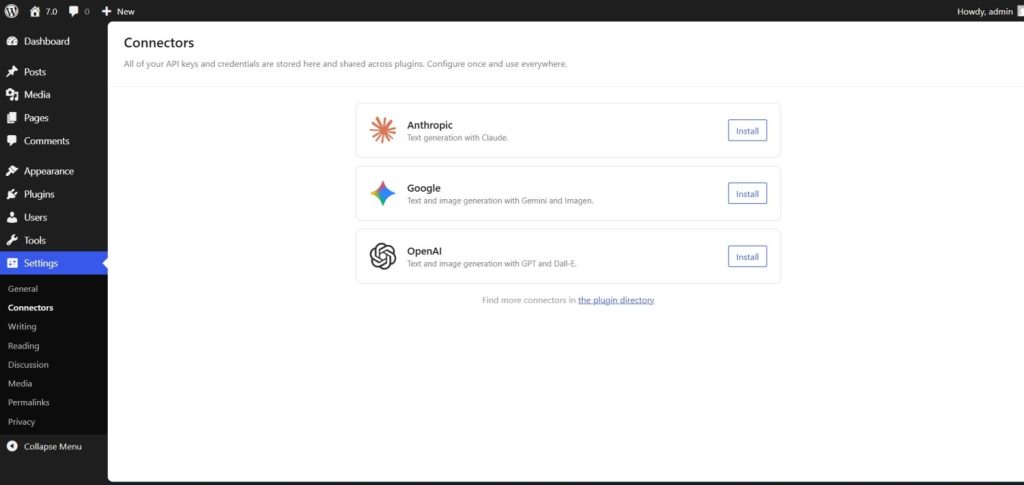1024x485 pixels.
Task: Visit site via home icon 7.0
Action: (x=43, y=11)
